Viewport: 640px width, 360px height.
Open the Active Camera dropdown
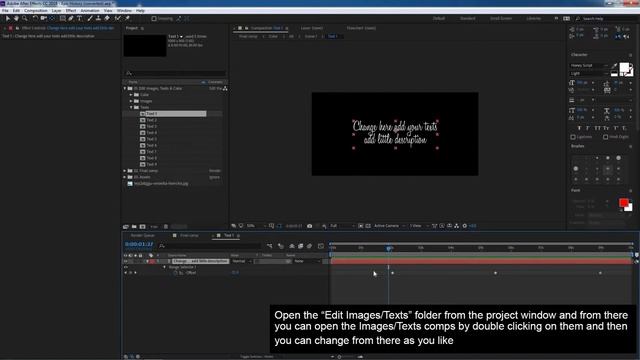point(389,226)
